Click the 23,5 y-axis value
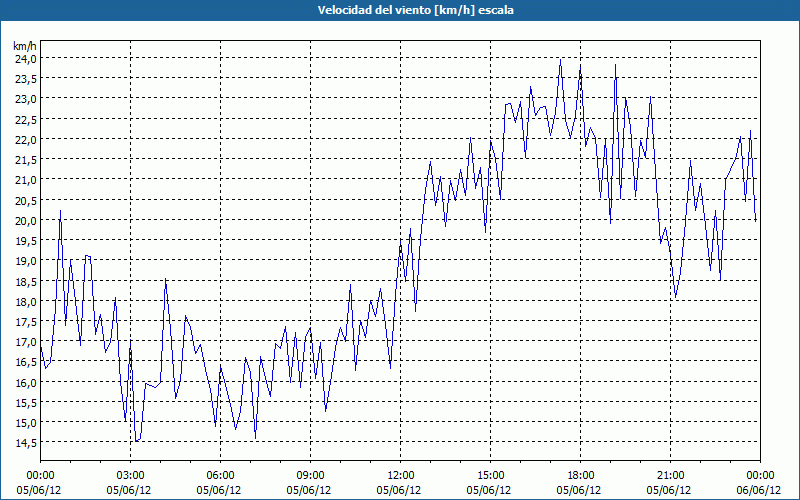 click(x=25, y=79)
